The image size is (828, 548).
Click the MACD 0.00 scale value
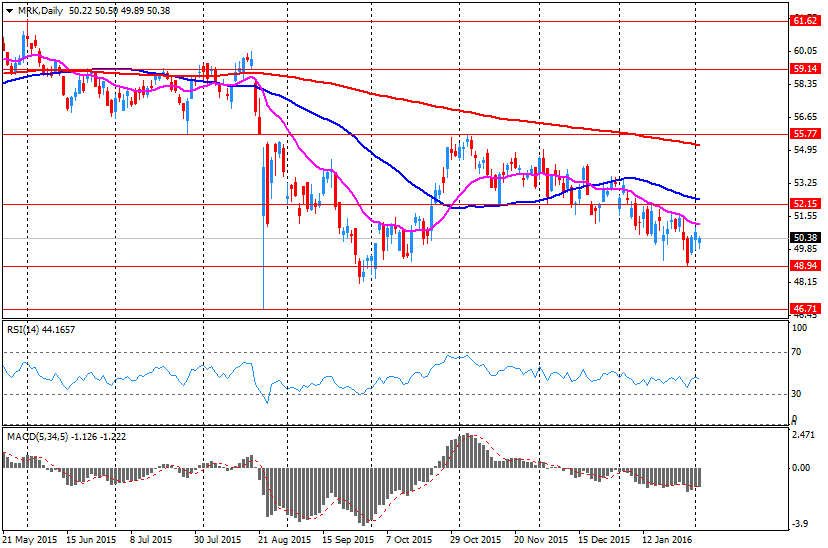click(x=802, y=468)
